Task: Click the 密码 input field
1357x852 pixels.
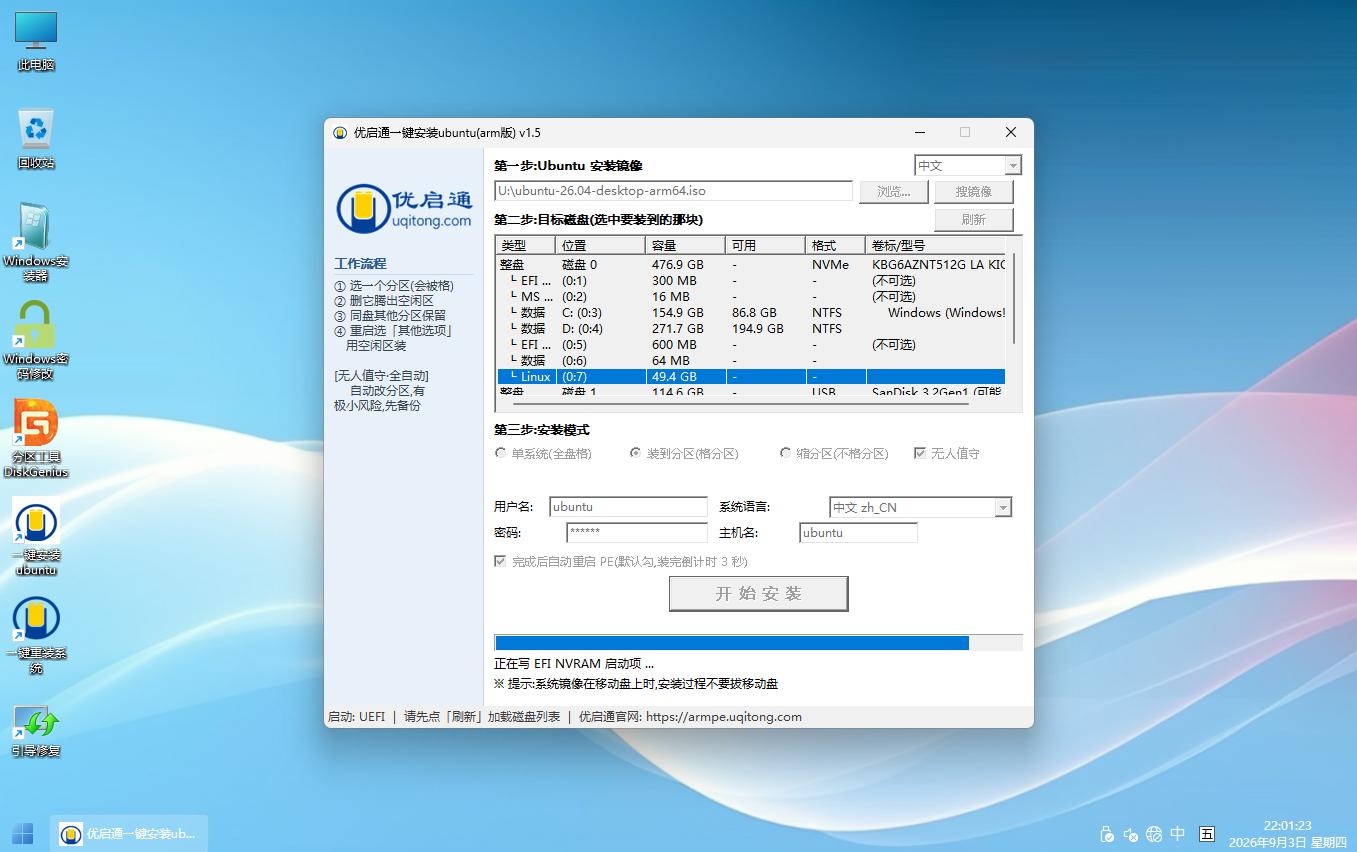Action: point(637,533)
